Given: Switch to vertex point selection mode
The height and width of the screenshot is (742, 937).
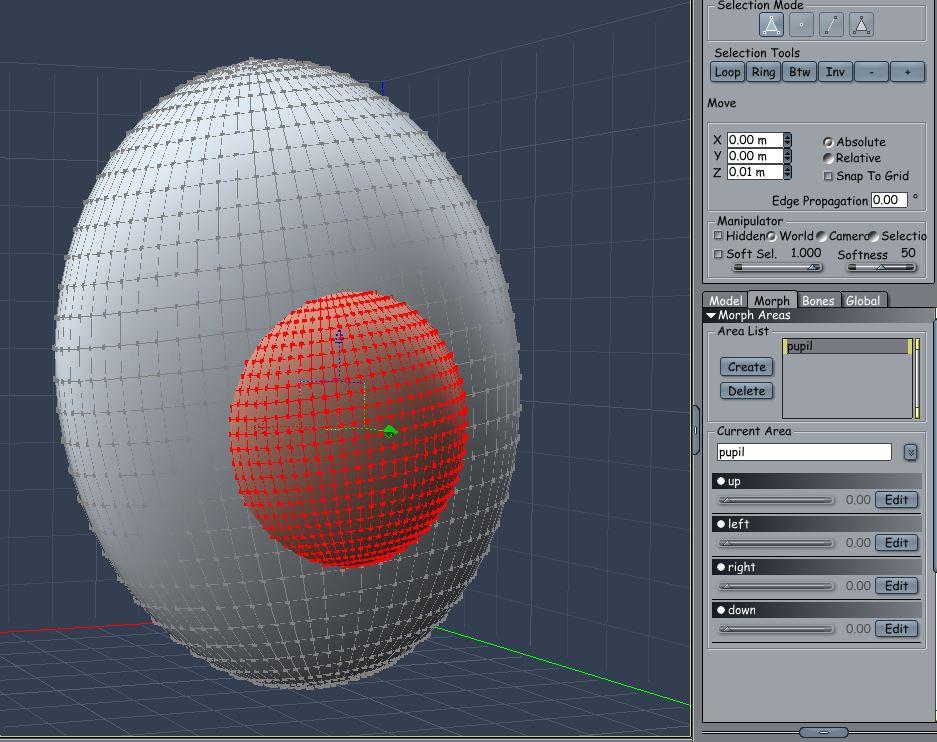Looking at the screenshot, I should 801,25.
